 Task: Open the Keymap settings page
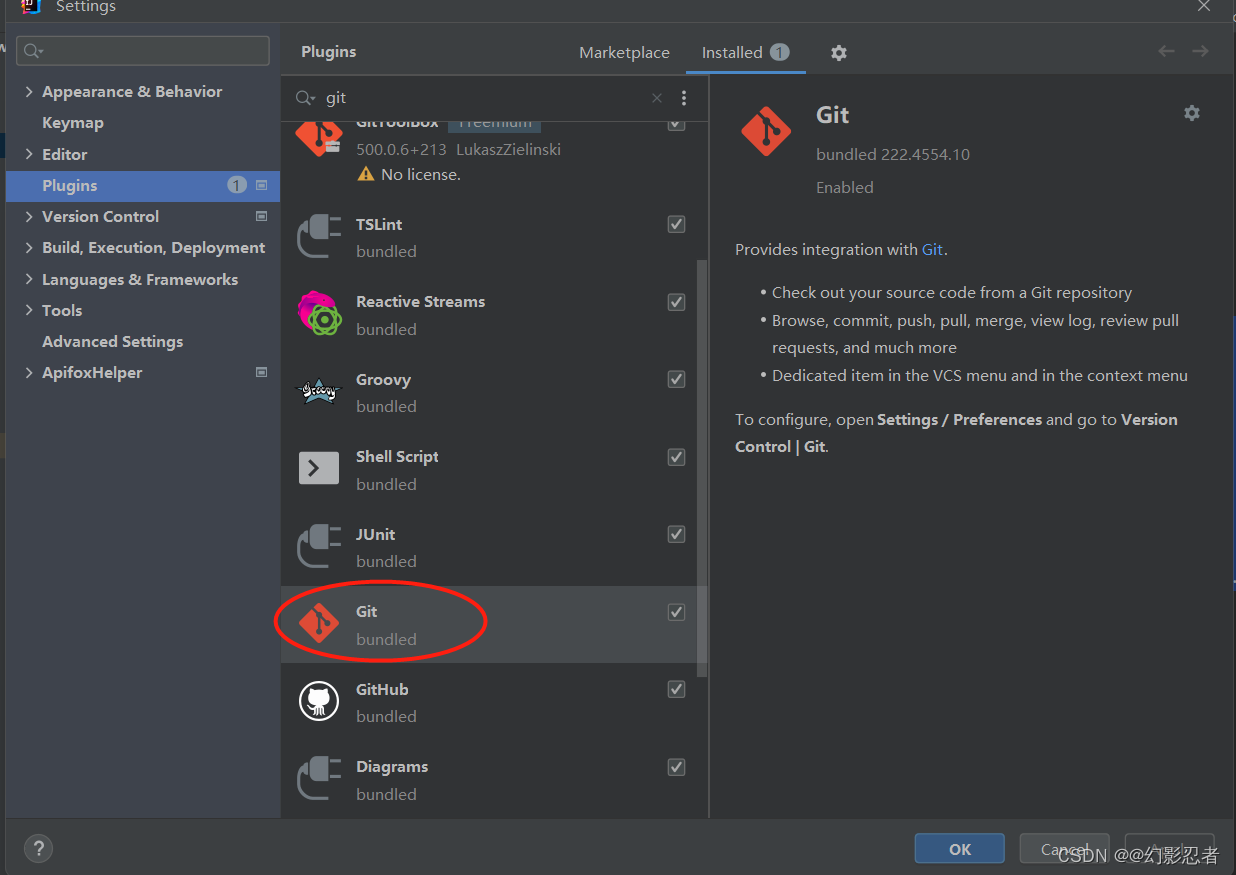coord(73,122)
